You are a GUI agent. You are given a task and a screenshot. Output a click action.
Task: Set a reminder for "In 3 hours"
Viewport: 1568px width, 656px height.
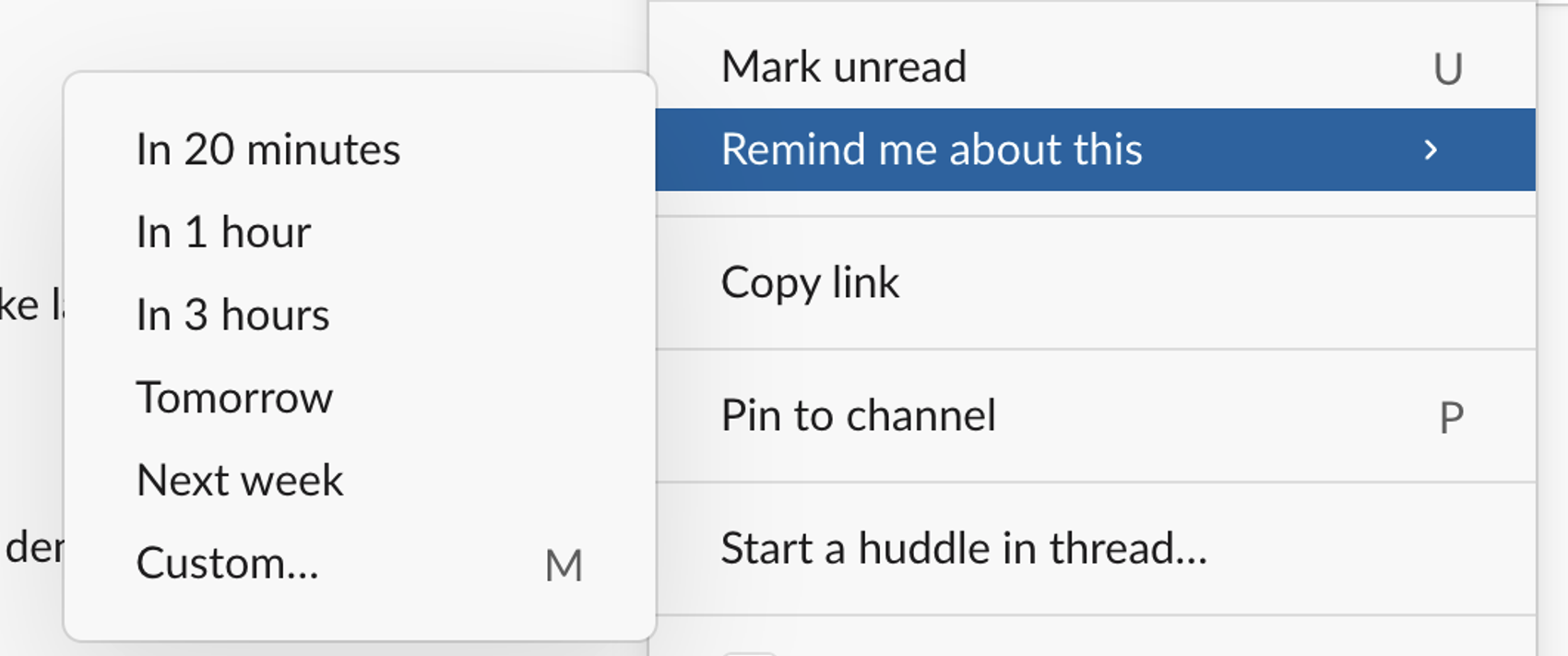[231, 315]
